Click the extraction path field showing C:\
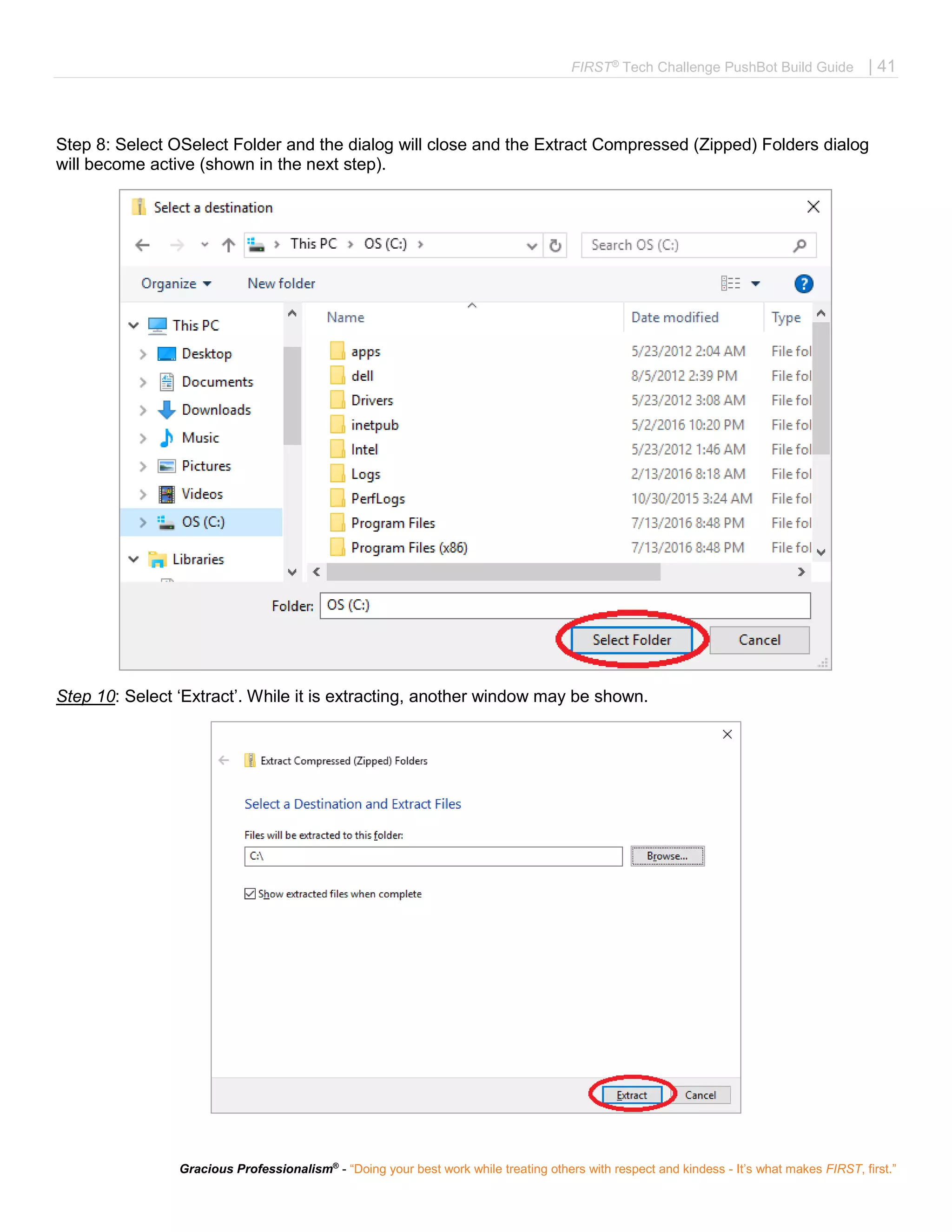The height and width of the screenshot is (1232, 952). 433,856
